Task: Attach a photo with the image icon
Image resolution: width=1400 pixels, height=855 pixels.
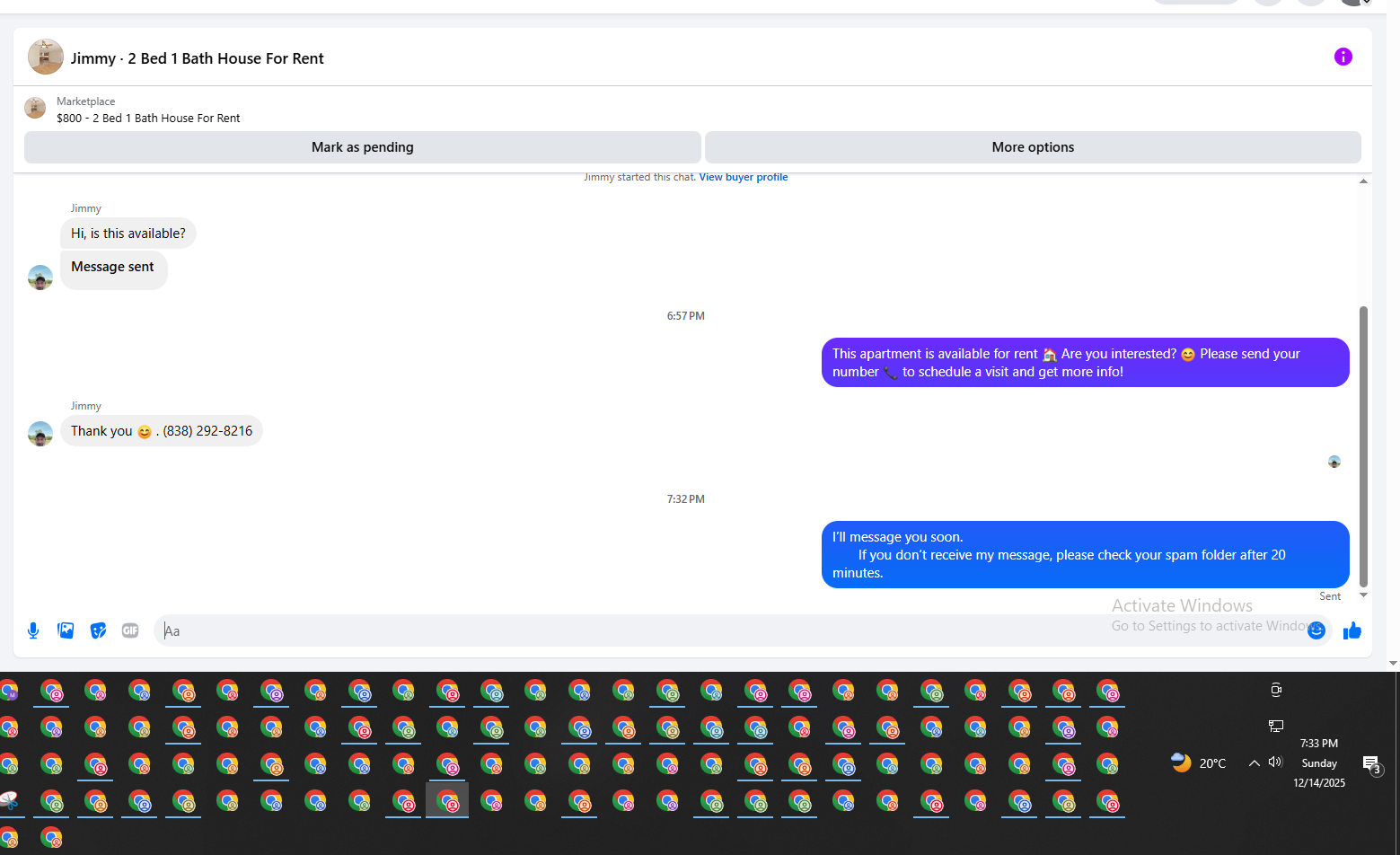Action: [66, 630]
